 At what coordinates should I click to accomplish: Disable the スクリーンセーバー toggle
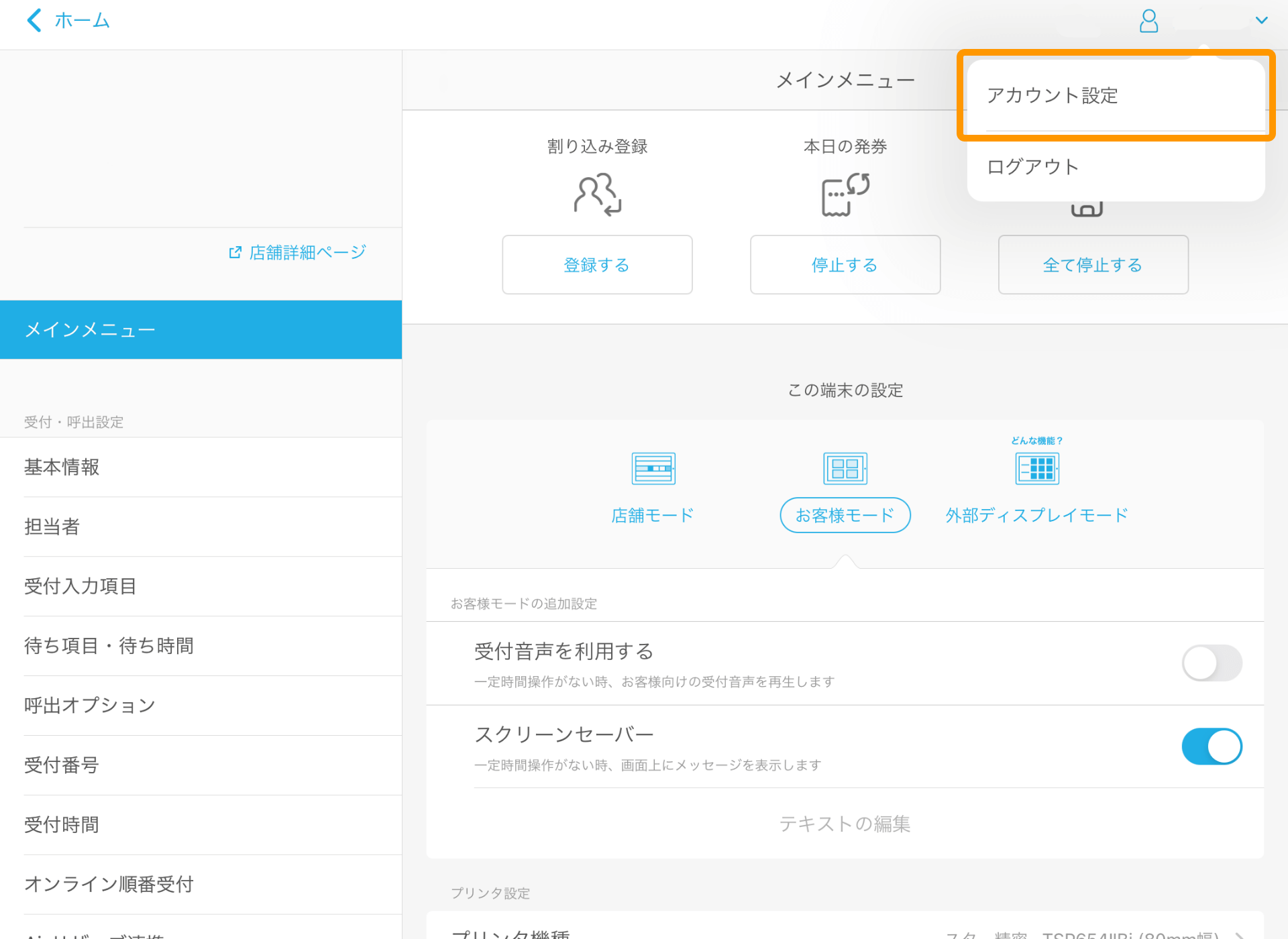click(x=1212, y=746)
